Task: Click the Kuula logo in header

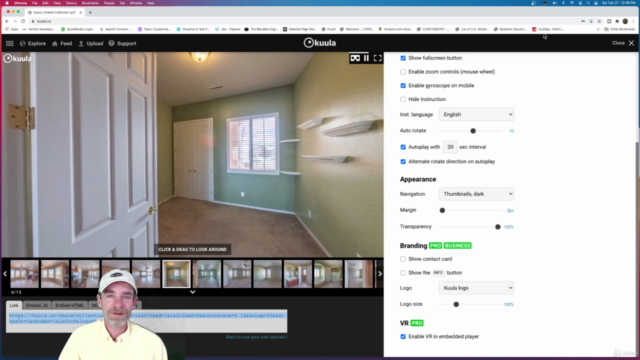Action: pyautogui.click(x=320, y=43)
